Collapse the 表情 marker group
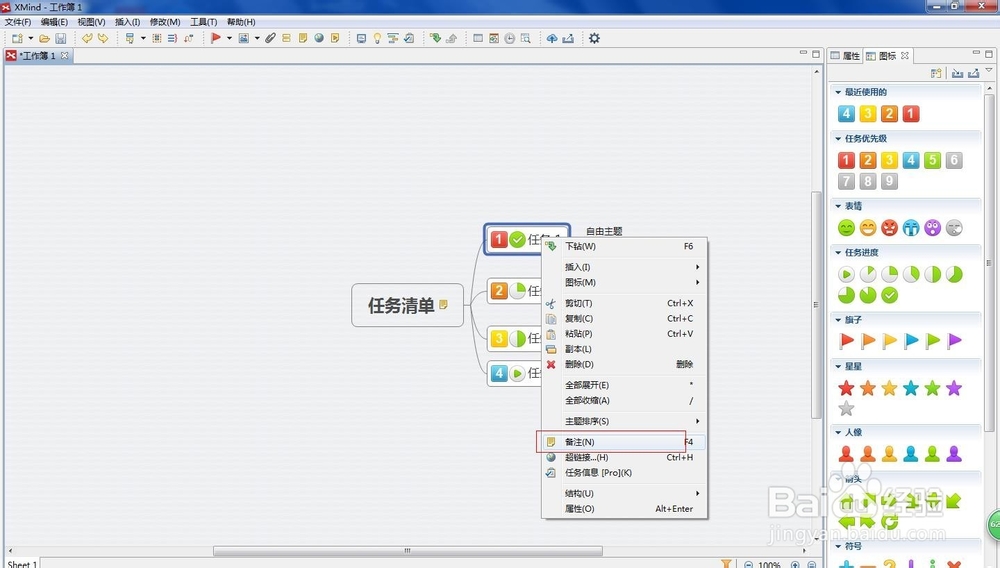1000x568 pixels. pyautogui.click(x=838, y=206)
